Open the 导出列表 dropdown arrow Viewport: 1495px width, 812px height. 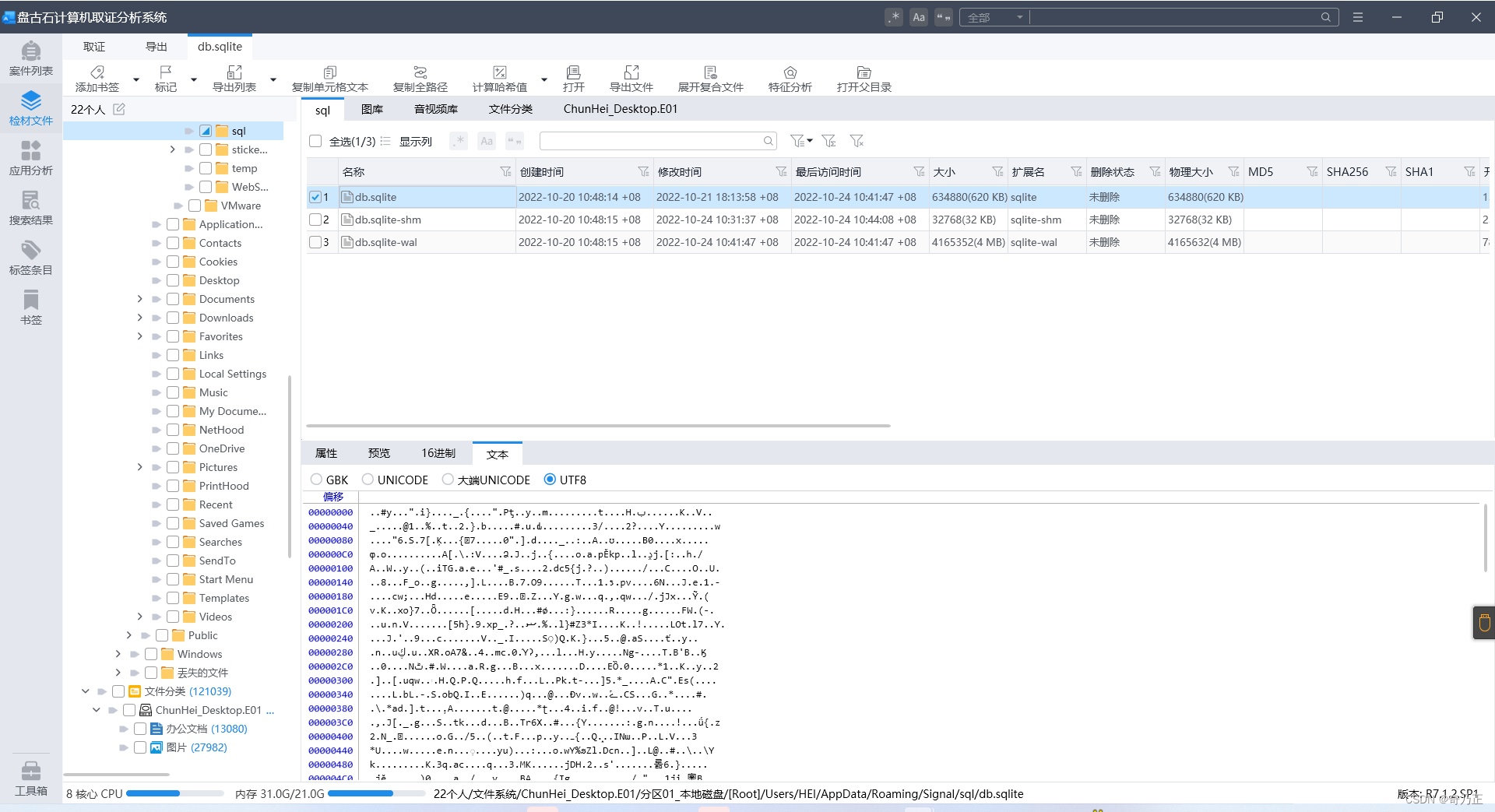tap(273, 79)
